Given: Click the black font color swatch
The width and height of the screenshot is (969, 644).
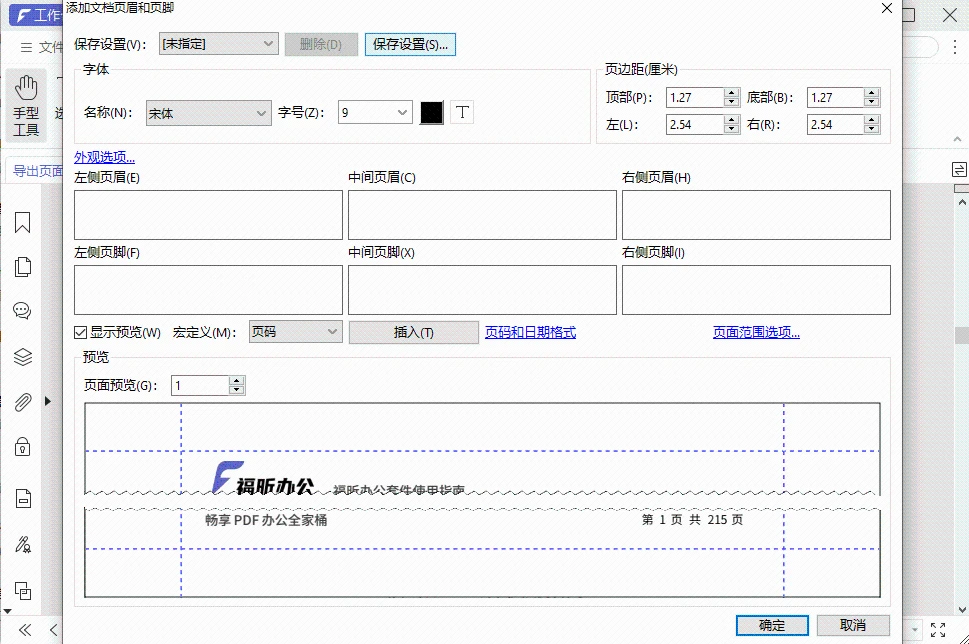Looking at the screenshot, I should [431, 112].
